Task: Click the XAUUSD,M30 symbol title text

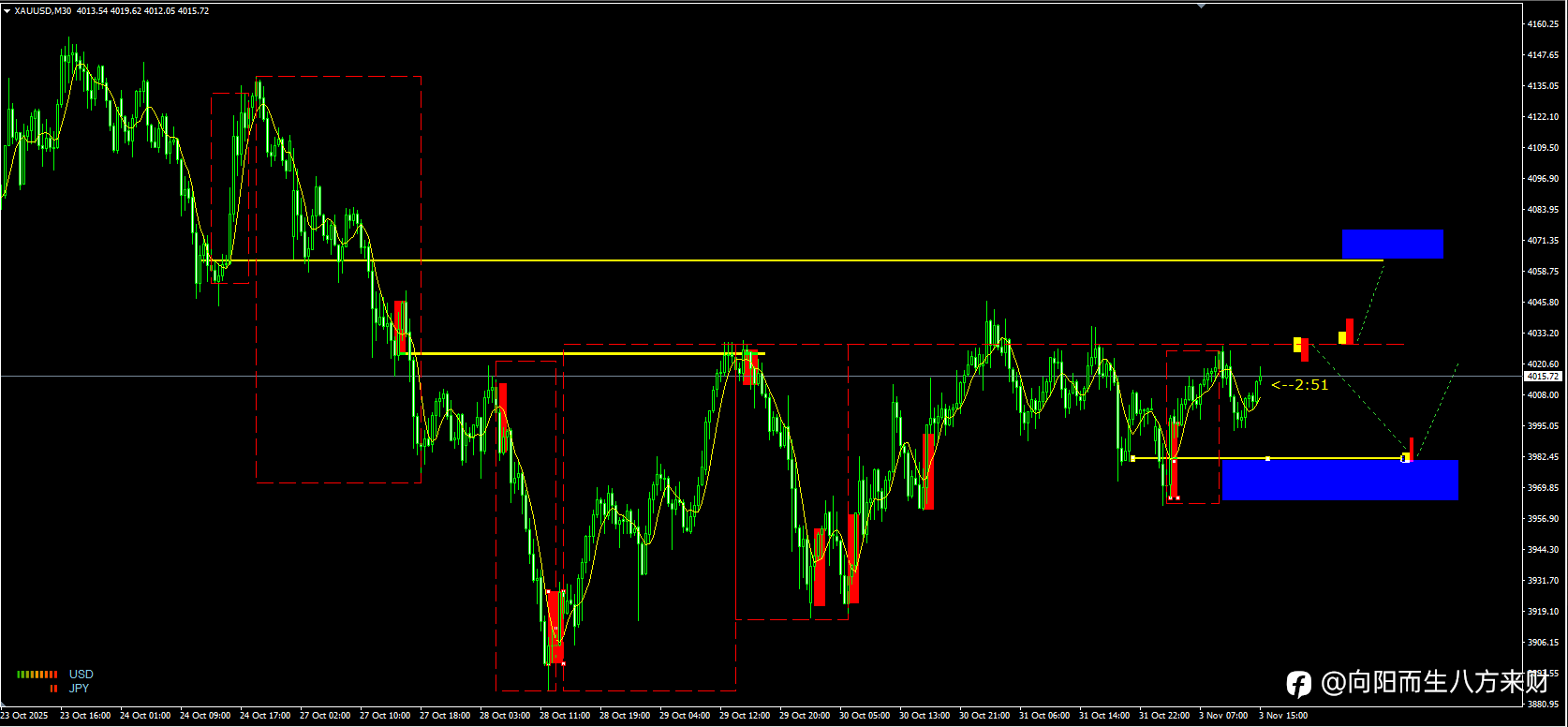Action: [x=42, y=11]
